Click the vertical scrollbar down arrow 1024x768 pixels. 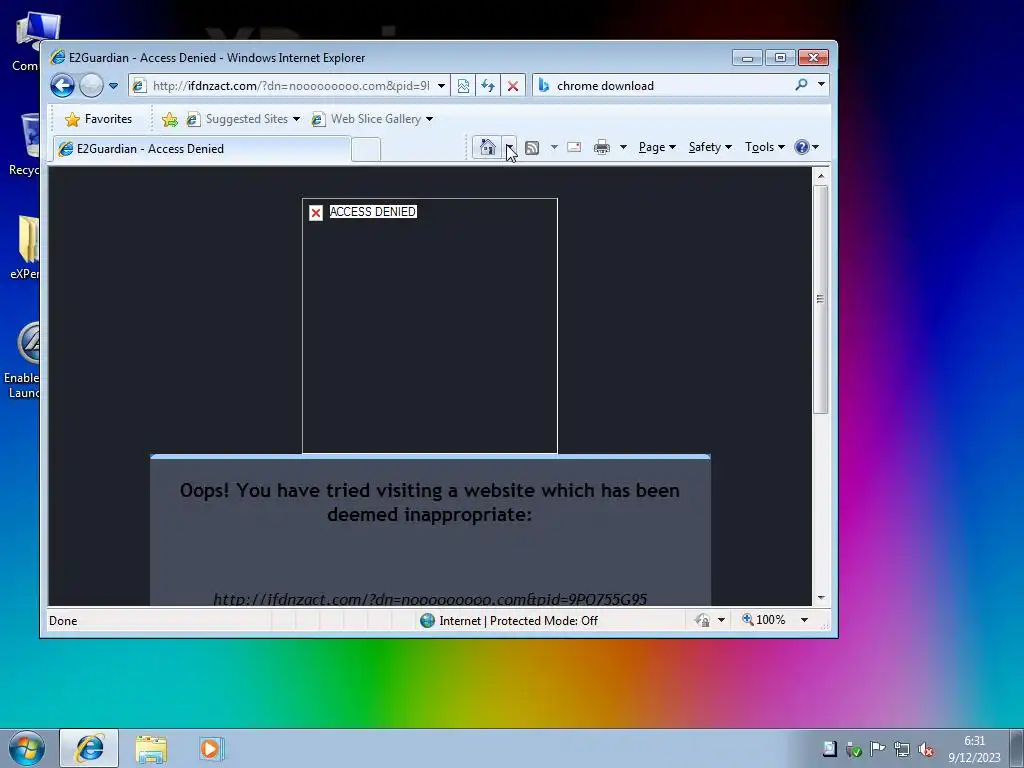[x=821, y=598]
